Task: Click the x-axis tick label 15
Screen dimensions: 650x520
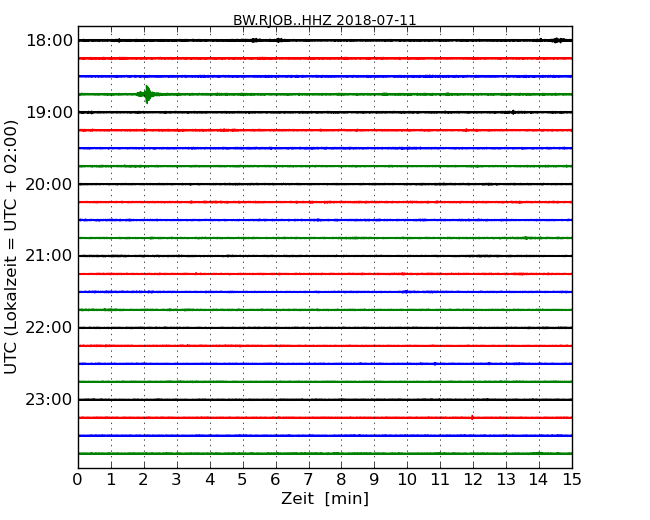Action: (572, 479)
